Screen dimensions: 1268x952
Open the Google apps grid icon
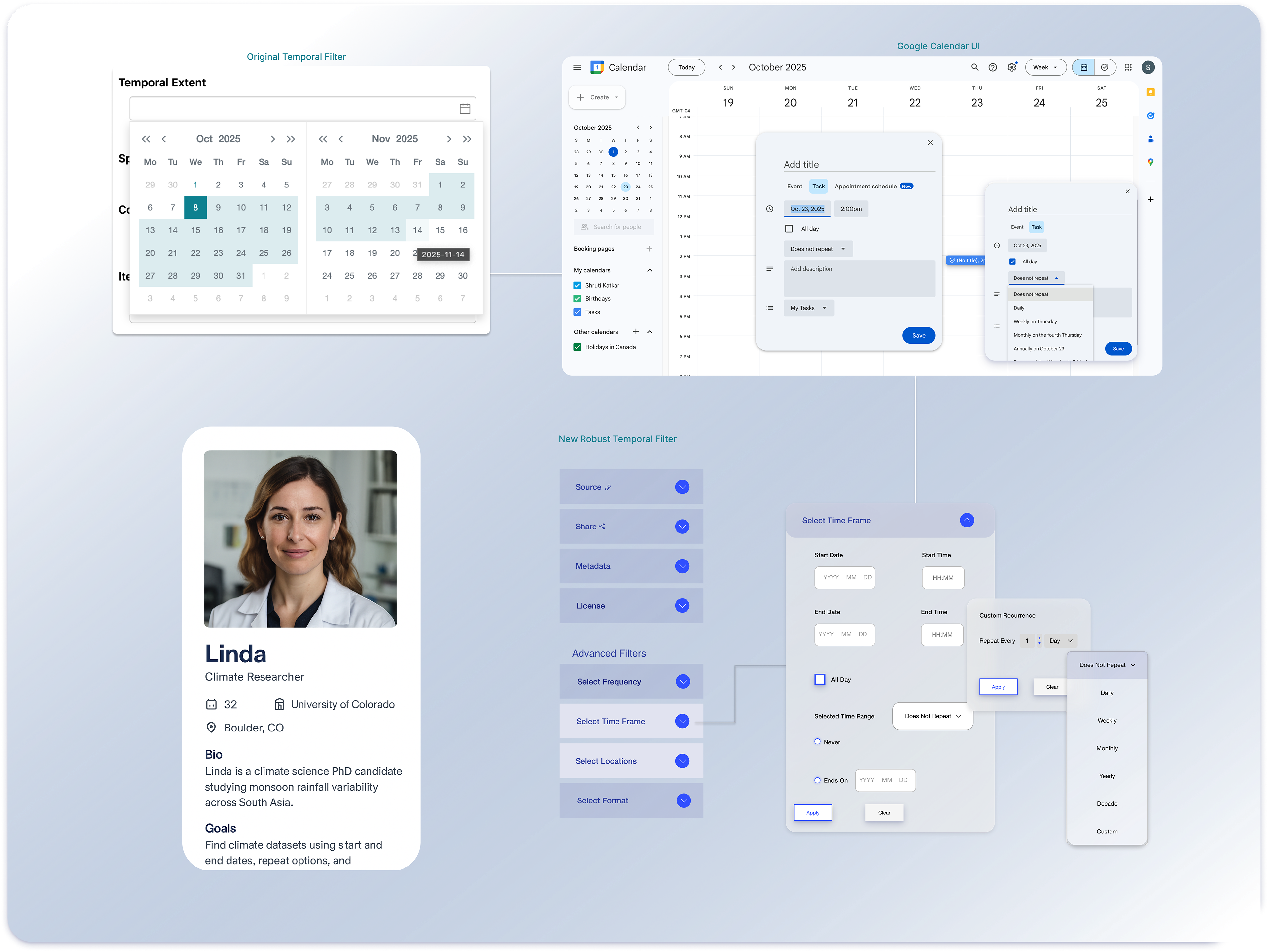[x=1128, y=68]
